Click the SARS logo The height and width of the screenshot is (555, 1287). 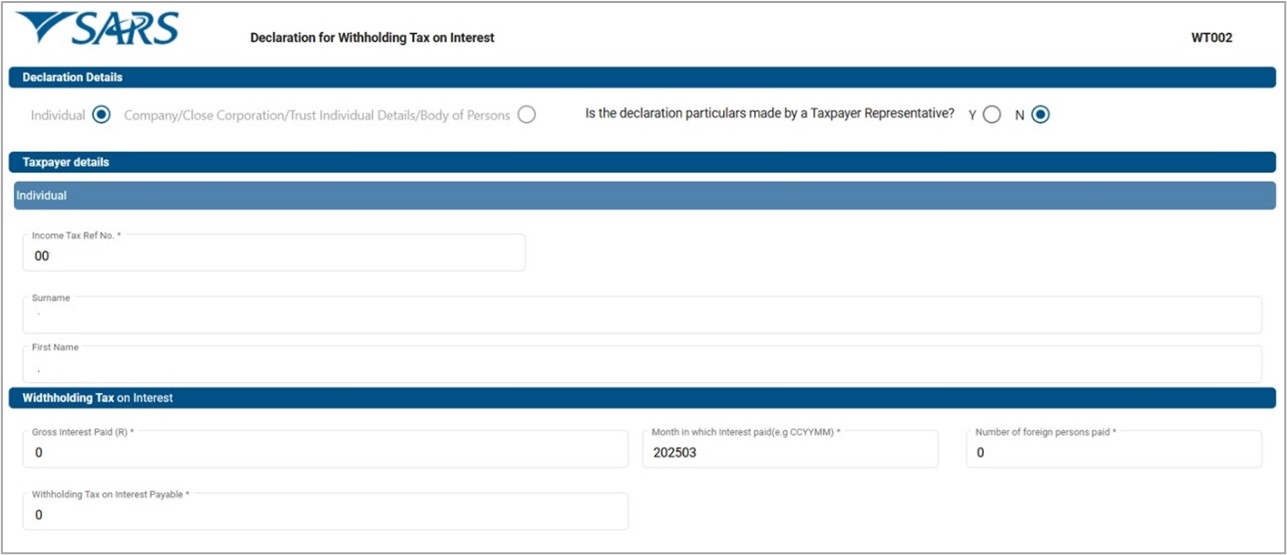tap(97, 28)
